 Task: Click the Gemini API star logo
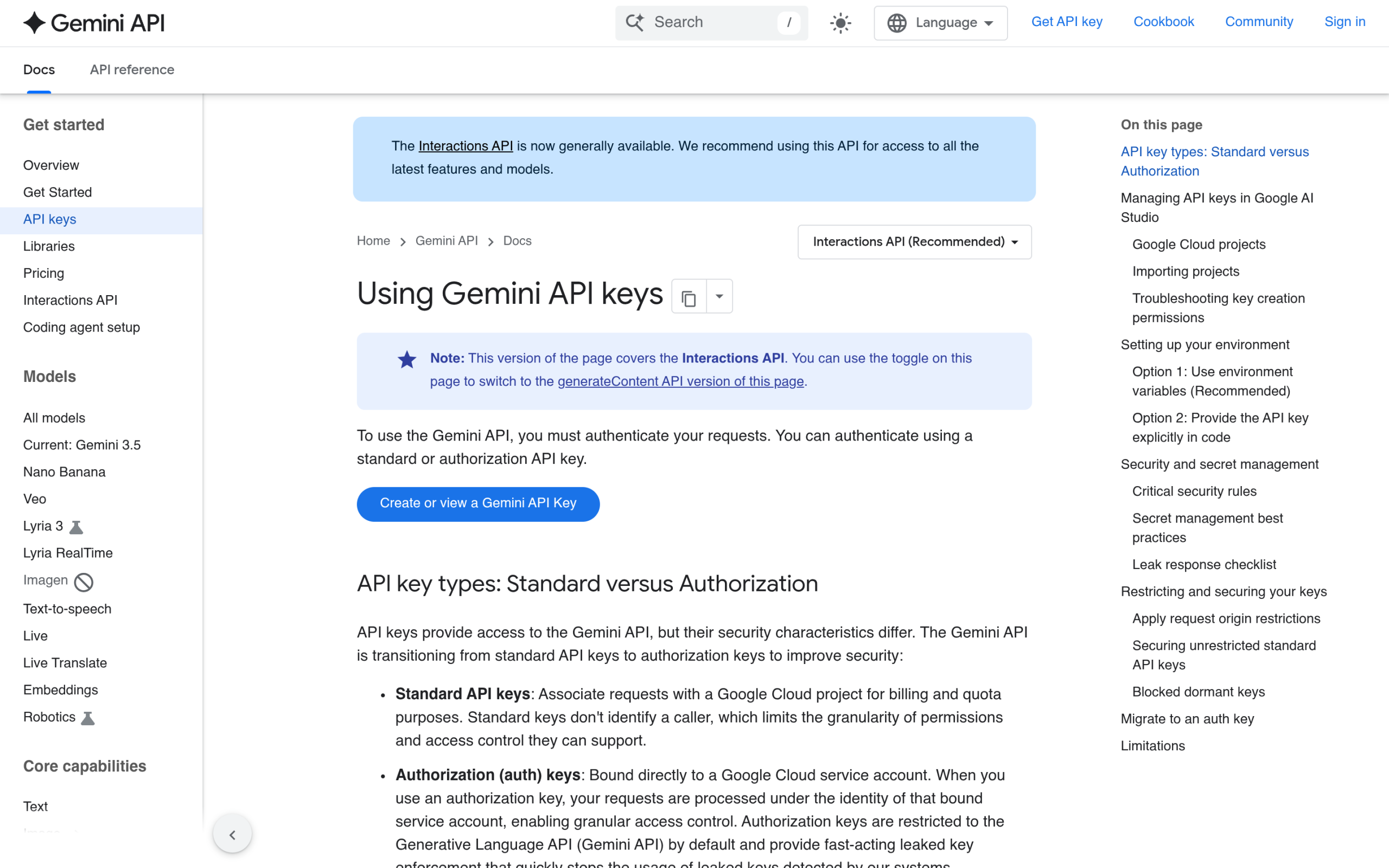click(x=34, y=23)
